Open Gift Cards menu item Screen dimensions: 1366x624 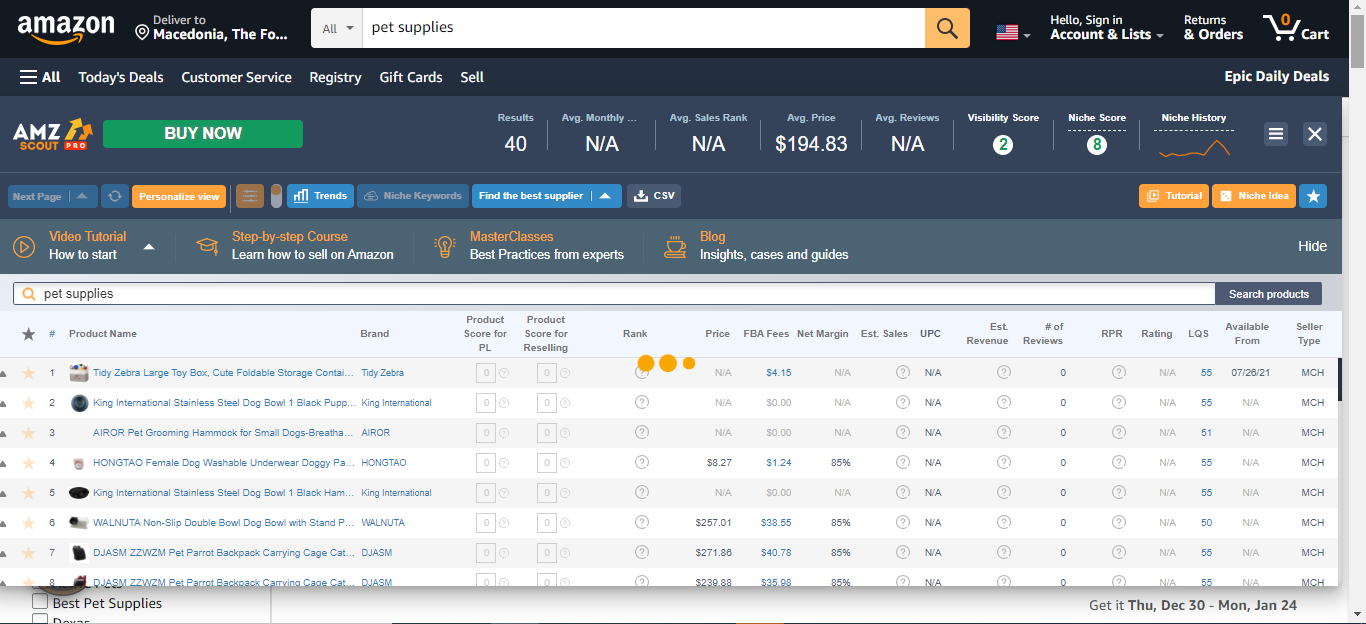(411, 77)
